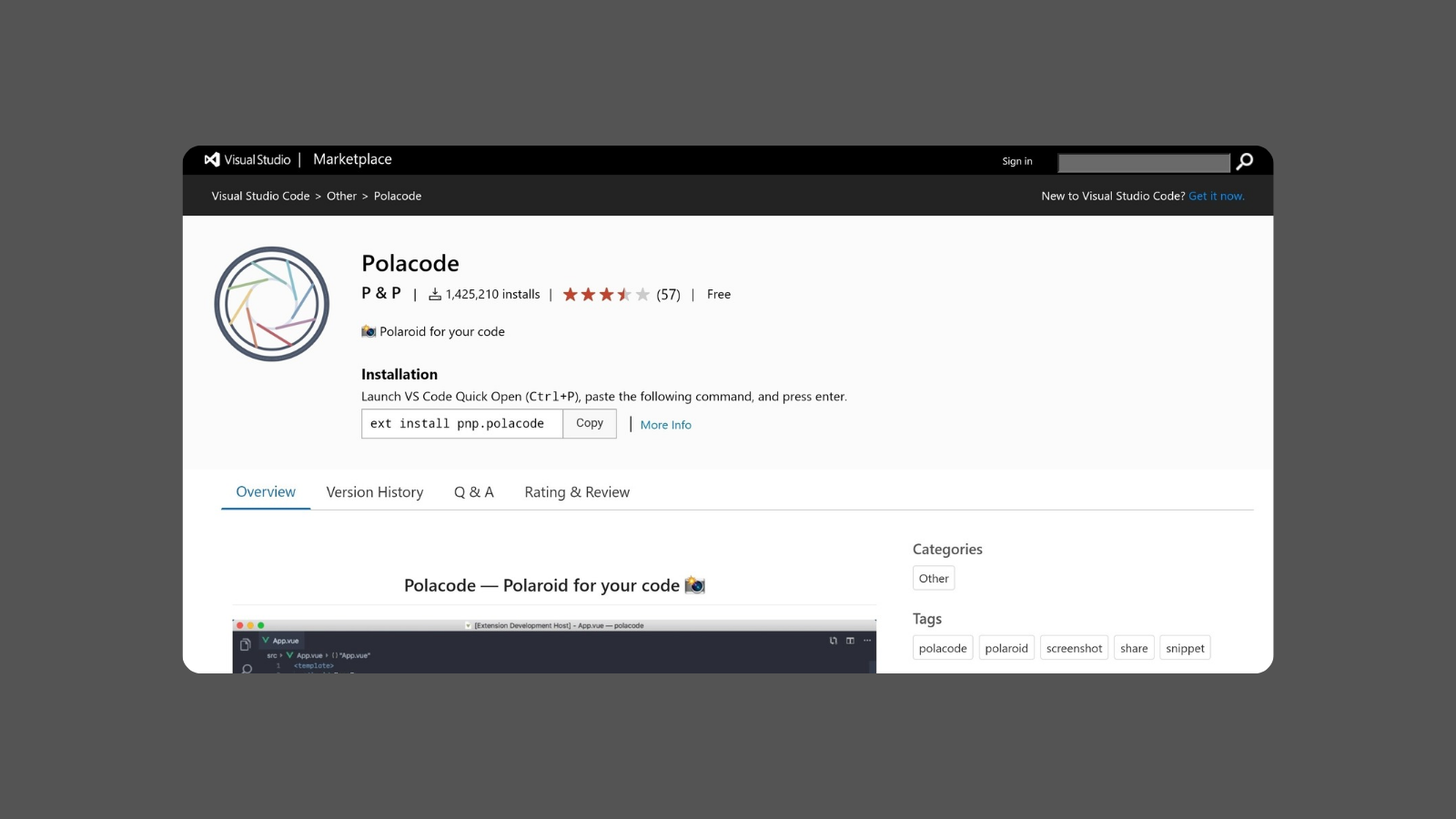The width and height of the screenshot is (1456, 819).
Task: Switch to the Version History tab
Action: point(375,492)
